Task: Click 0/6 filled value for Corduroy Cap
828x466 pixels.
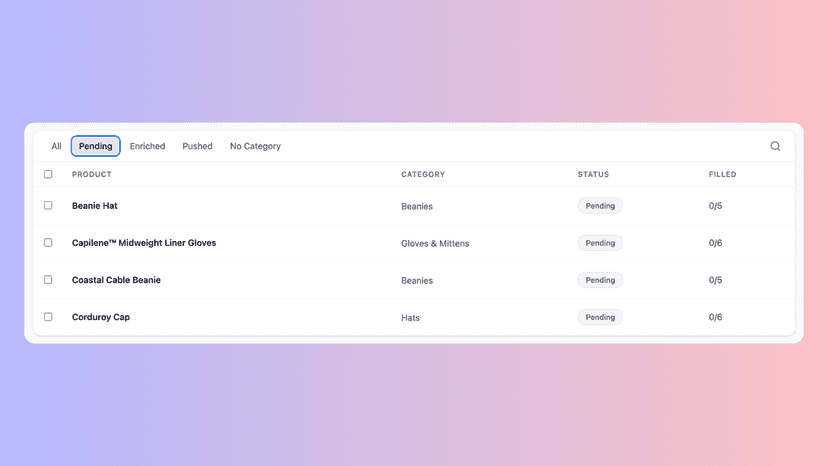Action: [x=715, y=317]
